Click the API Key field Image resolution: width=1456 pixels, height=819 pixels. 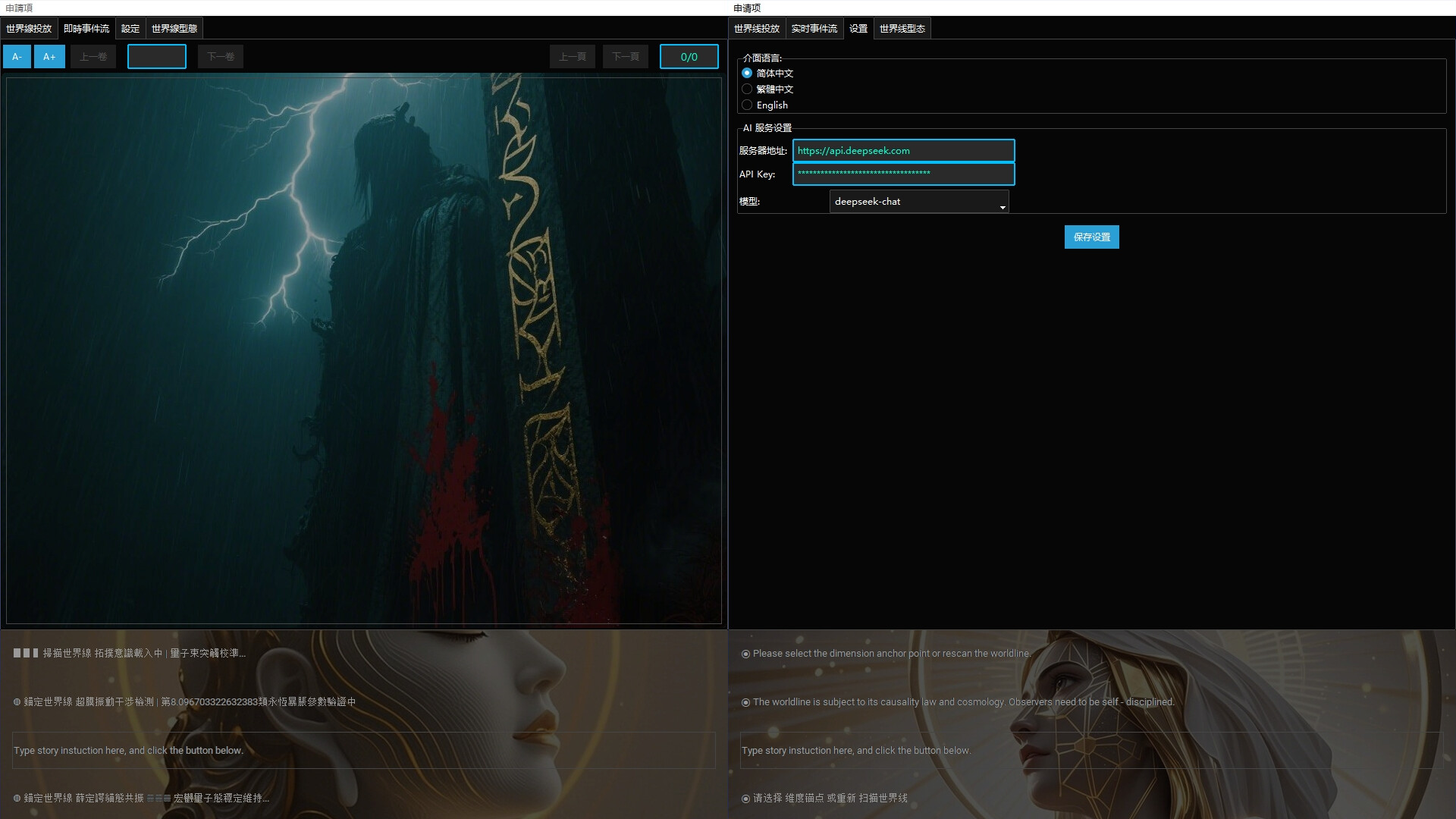[903, 174]
